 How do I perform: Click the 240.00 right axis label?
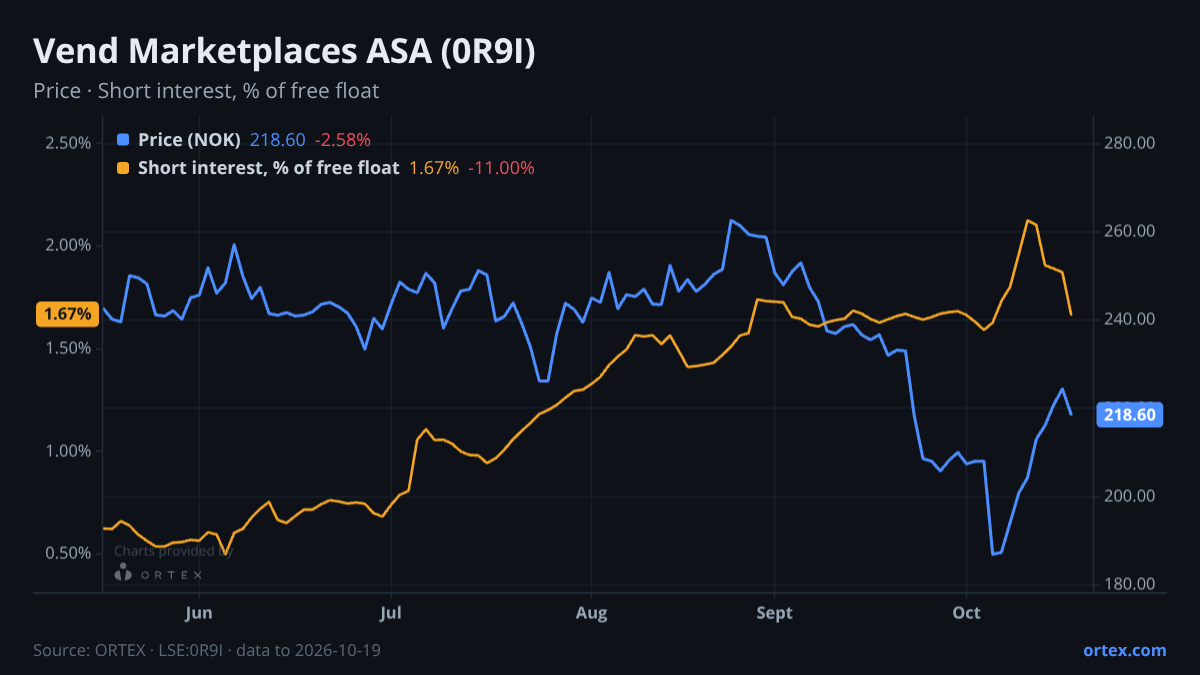click(1130, 319)
